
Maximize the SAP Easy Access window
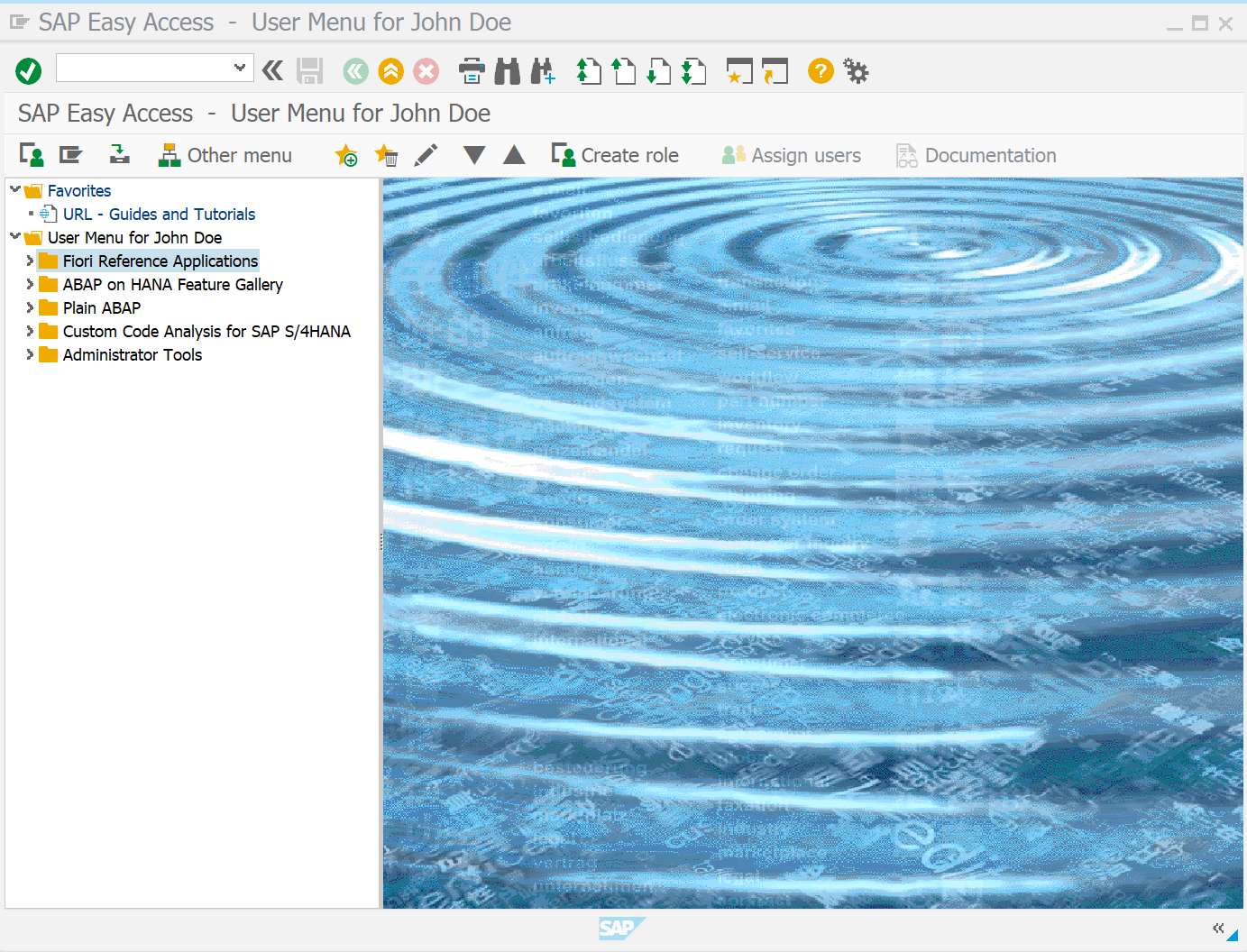[x=1200, y=23]
